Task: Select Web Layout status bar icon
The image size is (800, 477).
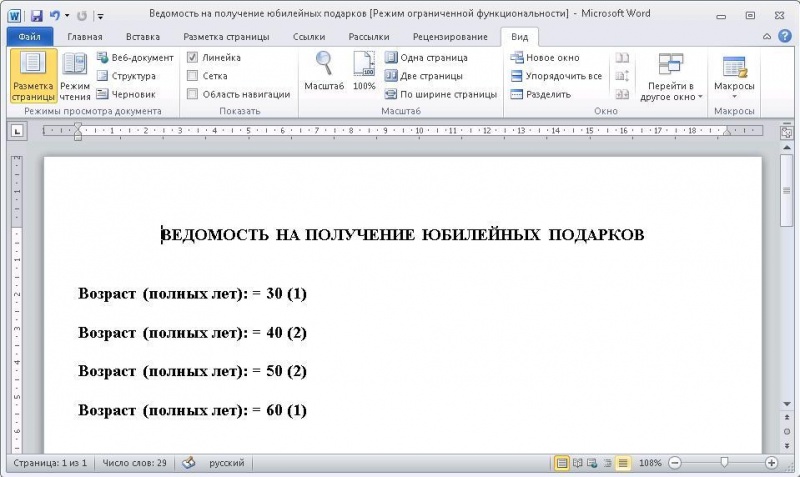Action: [592, 463]
